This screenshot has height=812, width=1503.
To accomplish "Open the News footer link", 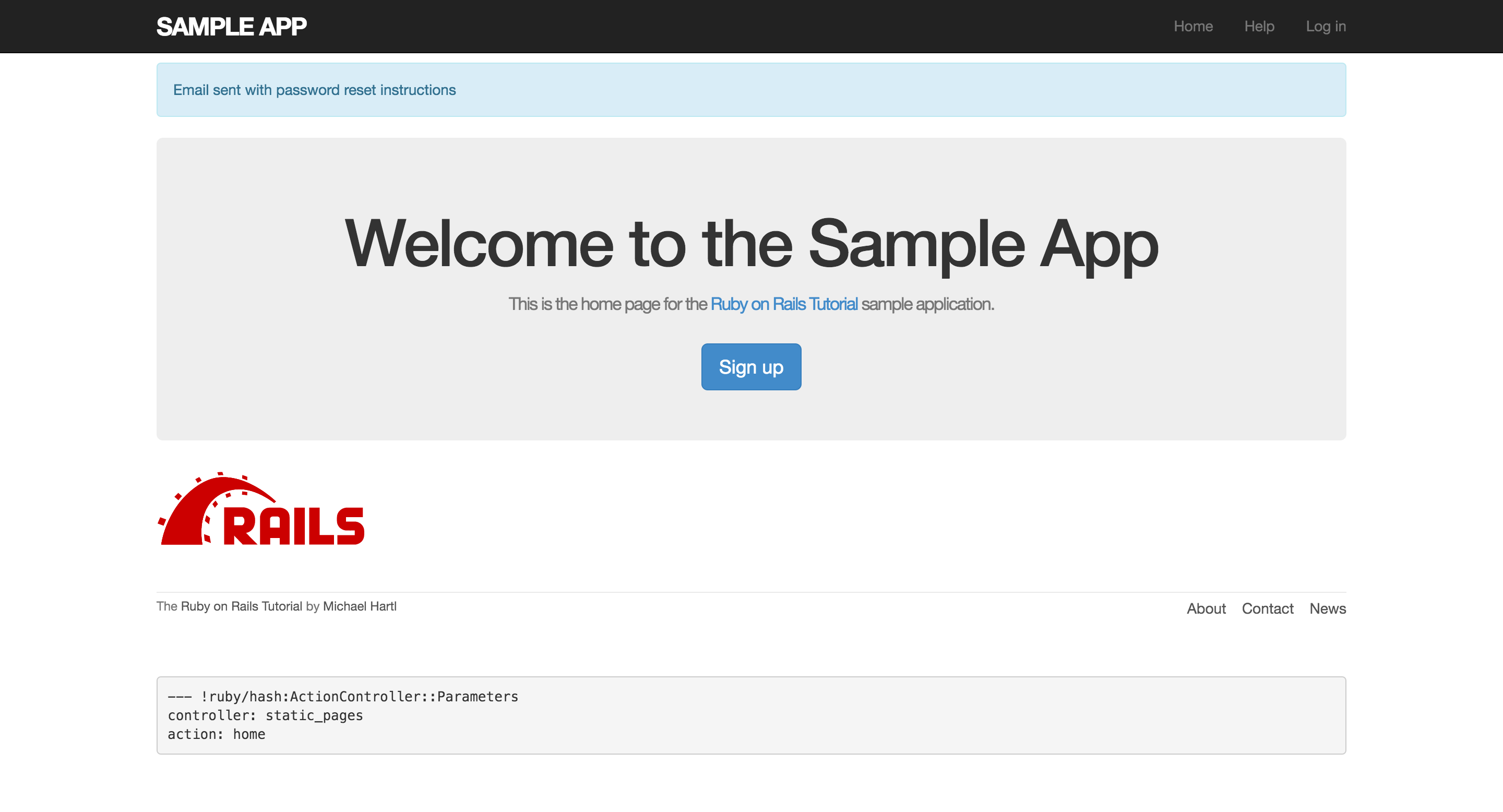I will [x=1327, y=608].
